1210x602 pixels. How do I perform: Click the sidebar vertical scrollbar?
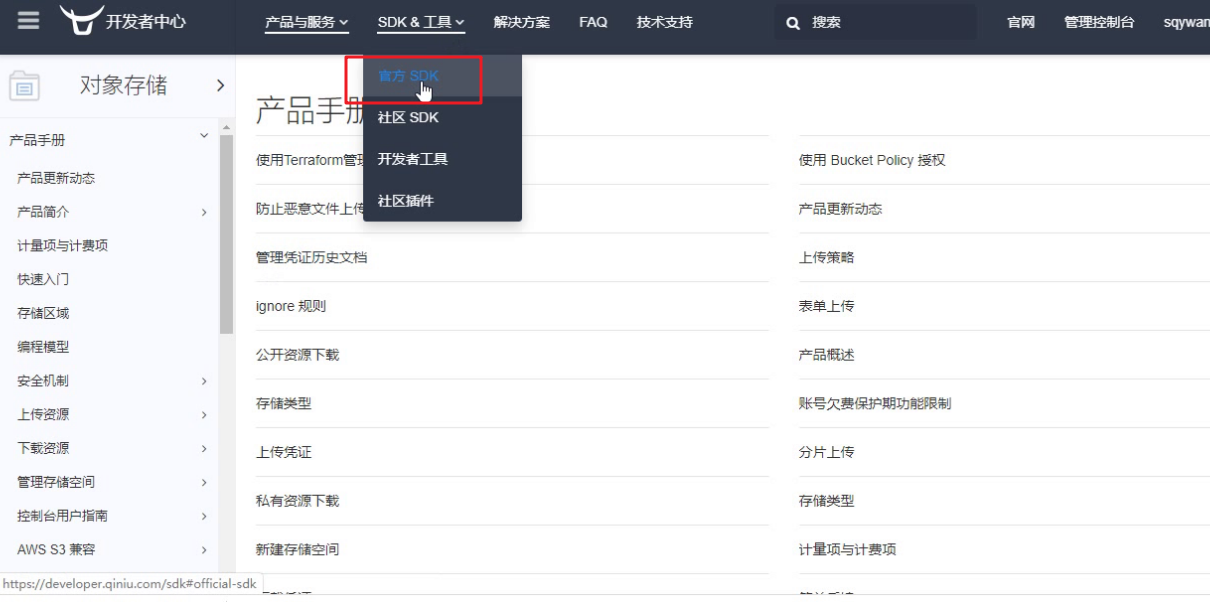tap(226, 234)
